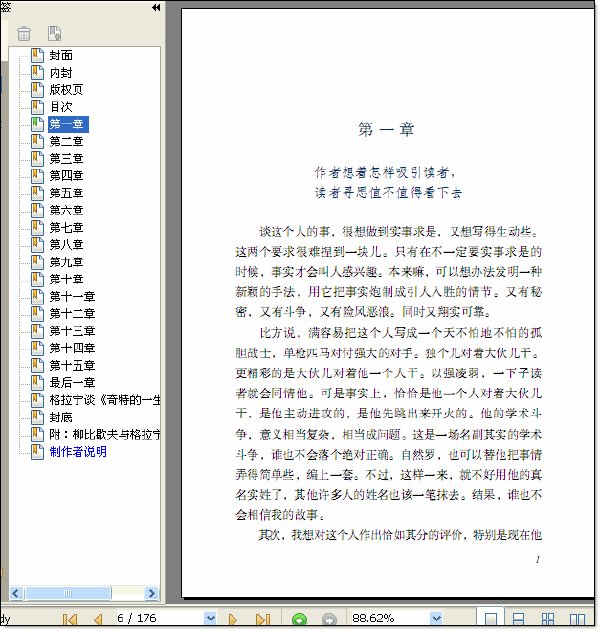Click the page number 1 at page bottom
Screen dimensions: 600x631
pos(538,559)
